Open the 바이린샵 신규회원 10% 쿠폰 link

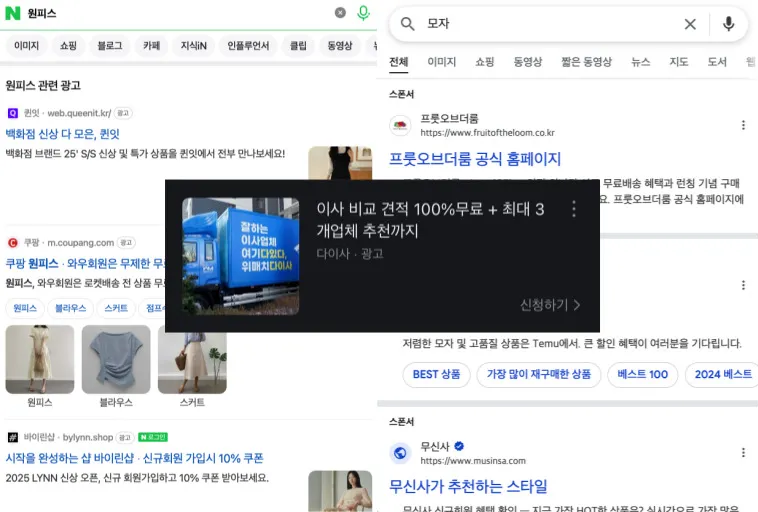134,458
